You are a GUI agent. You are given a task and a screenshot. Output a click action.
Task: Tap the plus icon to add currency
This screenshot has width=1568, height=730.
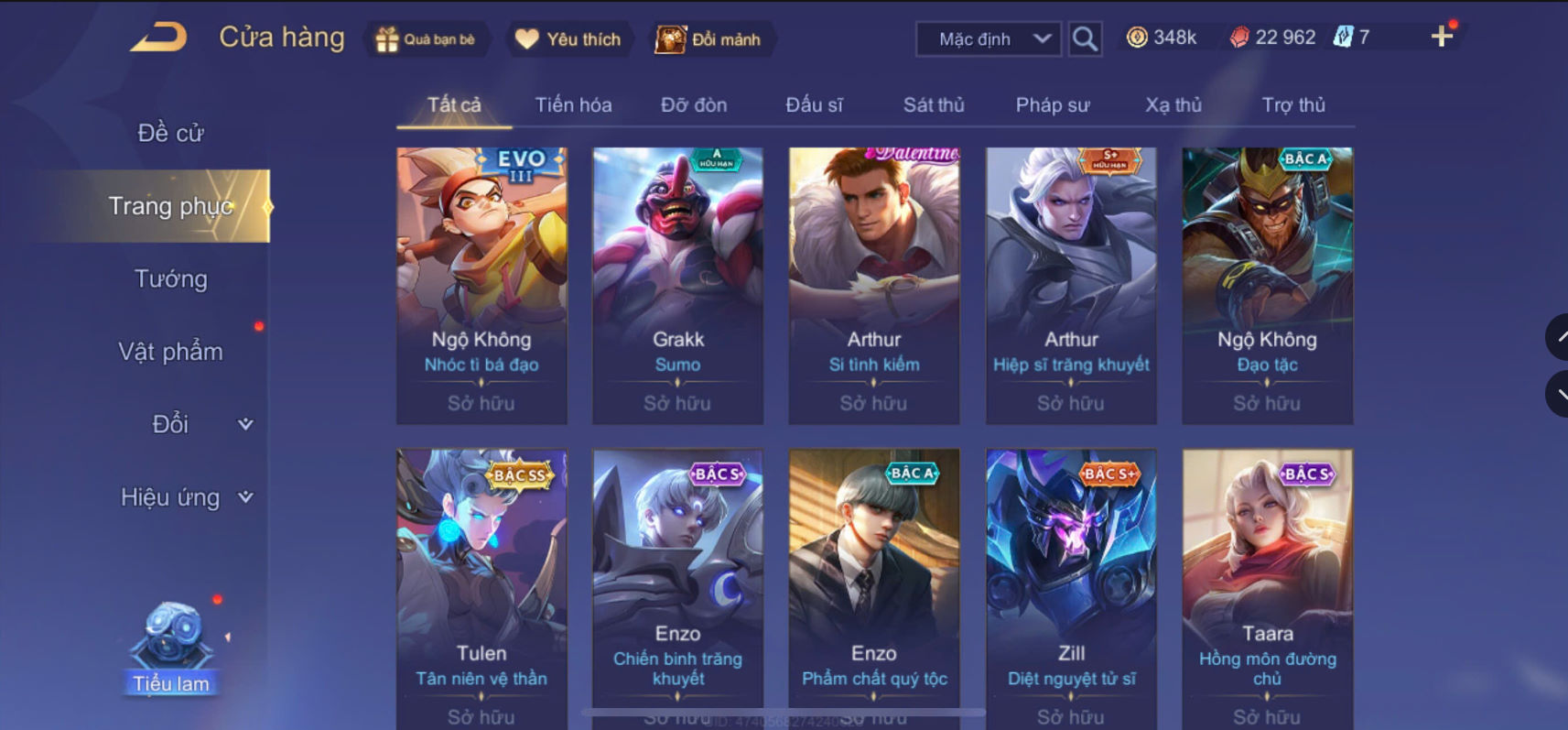point(1442,37)
